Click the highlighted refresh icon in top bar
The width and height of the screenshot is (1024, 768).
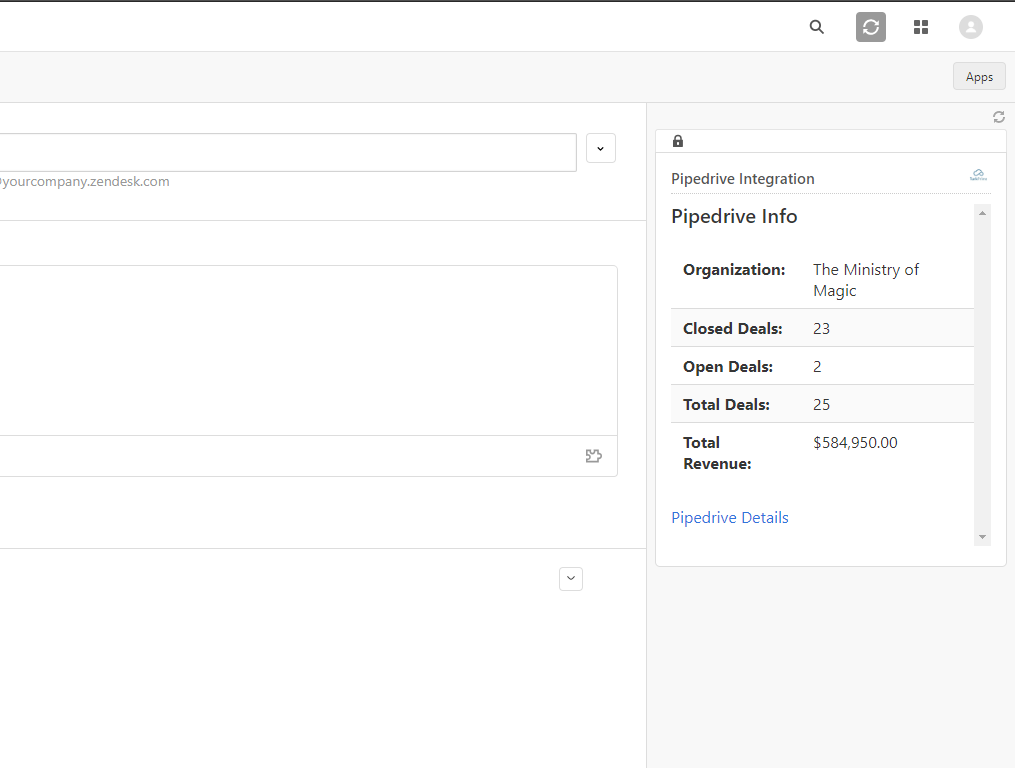871,27
